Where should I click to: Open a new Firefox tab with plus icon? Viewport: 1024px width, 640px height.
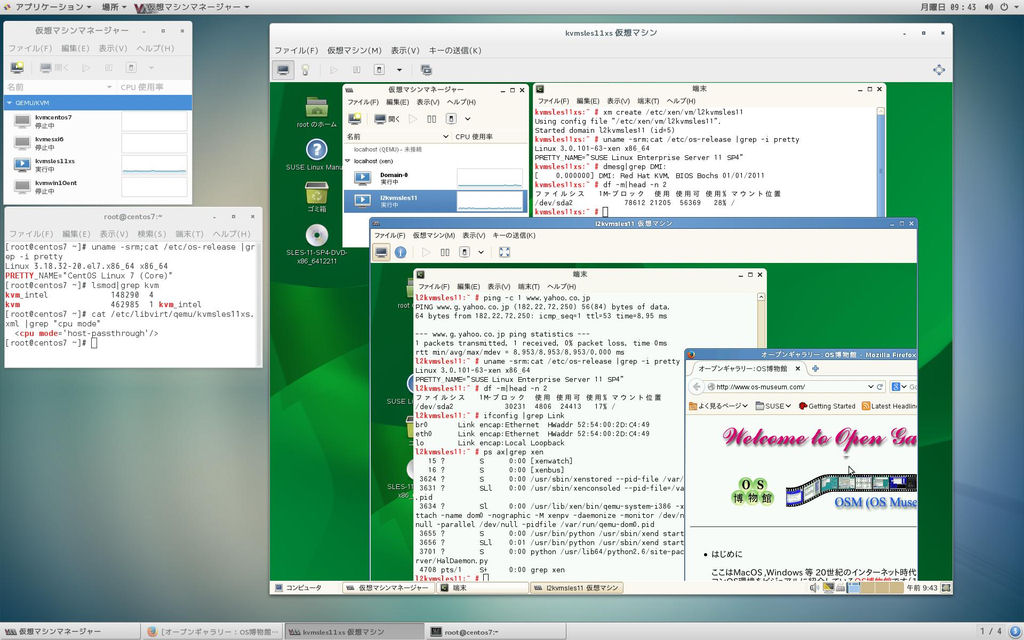(x=815, y=368)
